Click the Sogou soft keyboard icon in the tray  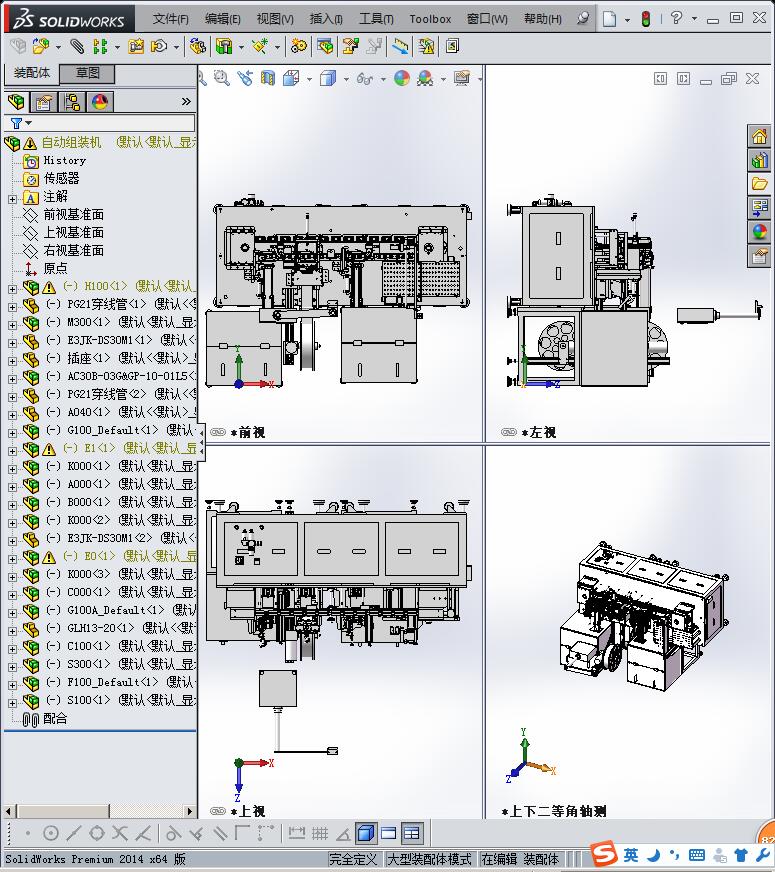[x=697, y=855]
